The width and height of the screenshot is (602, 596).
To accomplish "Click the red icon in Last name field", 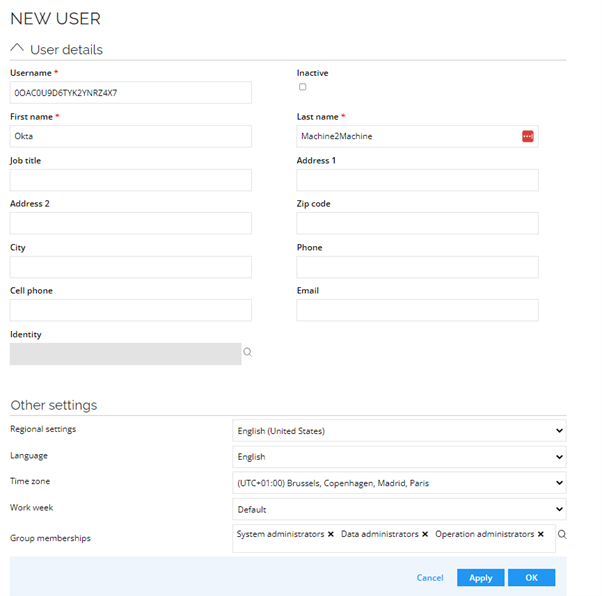I will click(x=528, y=136).
